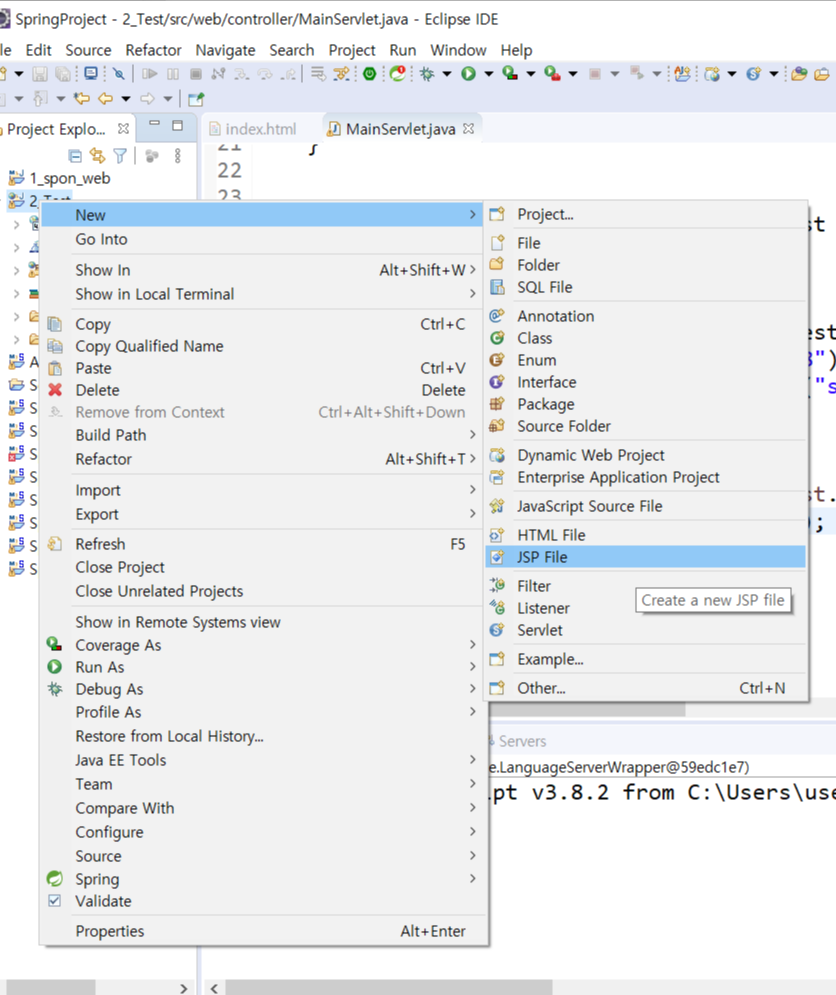Click the Back navigation arrow icon

tap(105, 98)
